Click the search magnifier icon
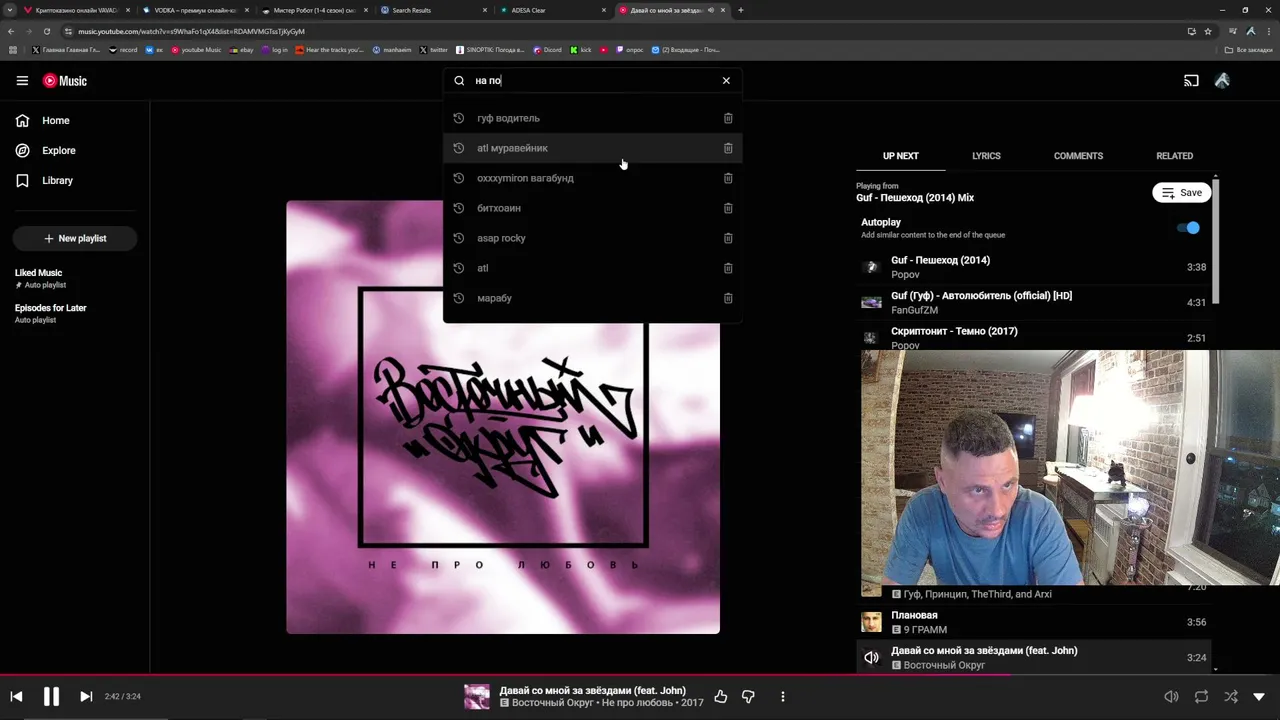 click(x=460, y=81)
